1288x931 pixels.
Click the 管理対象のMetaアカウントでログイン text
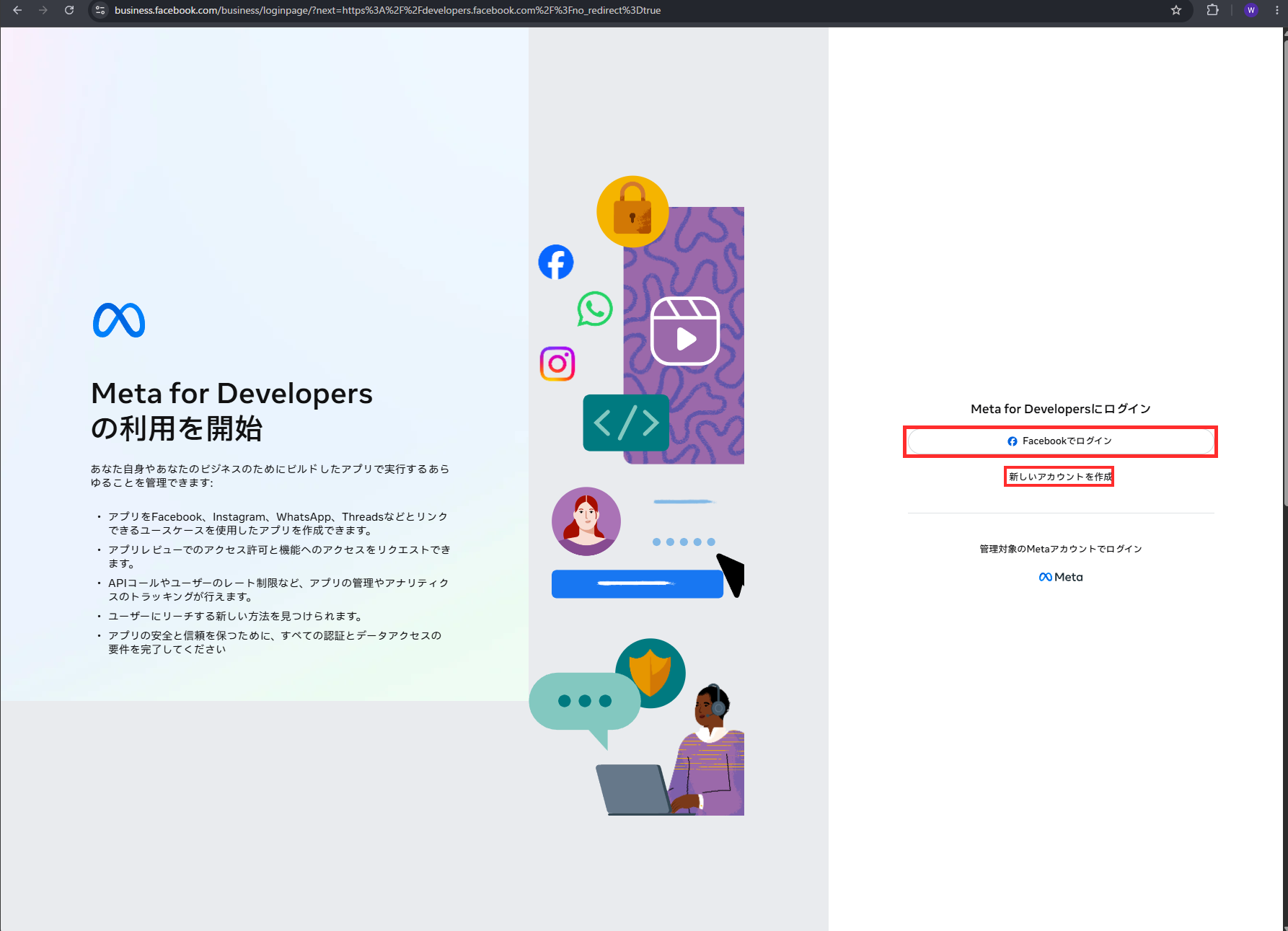tap(1060, 549)
